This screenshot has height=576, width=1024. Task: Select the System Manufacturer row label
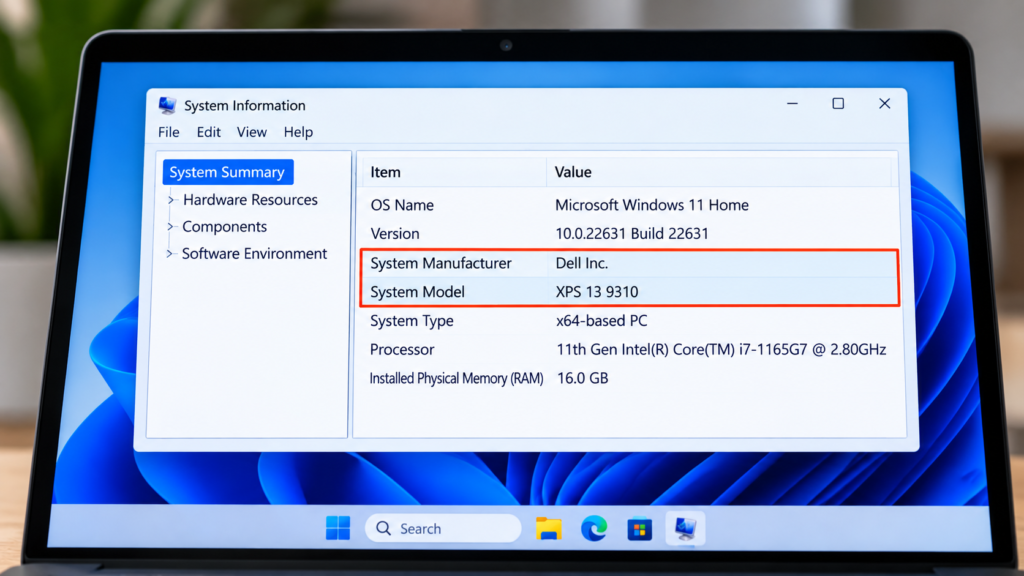441,263
